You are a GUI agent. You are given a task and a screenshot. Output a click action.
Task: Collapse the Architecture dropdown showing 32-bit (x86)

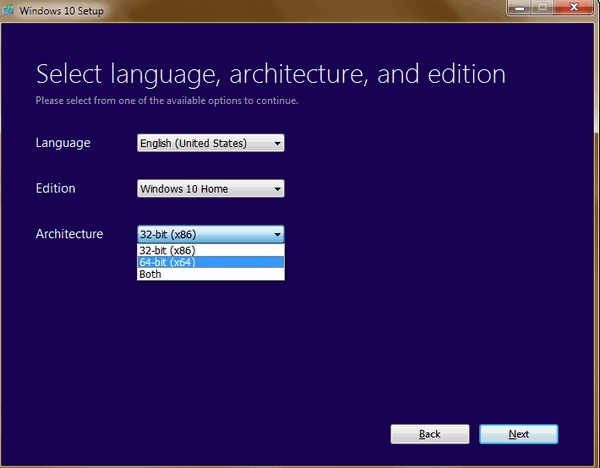pyautogui.click(x=210, y=234)
